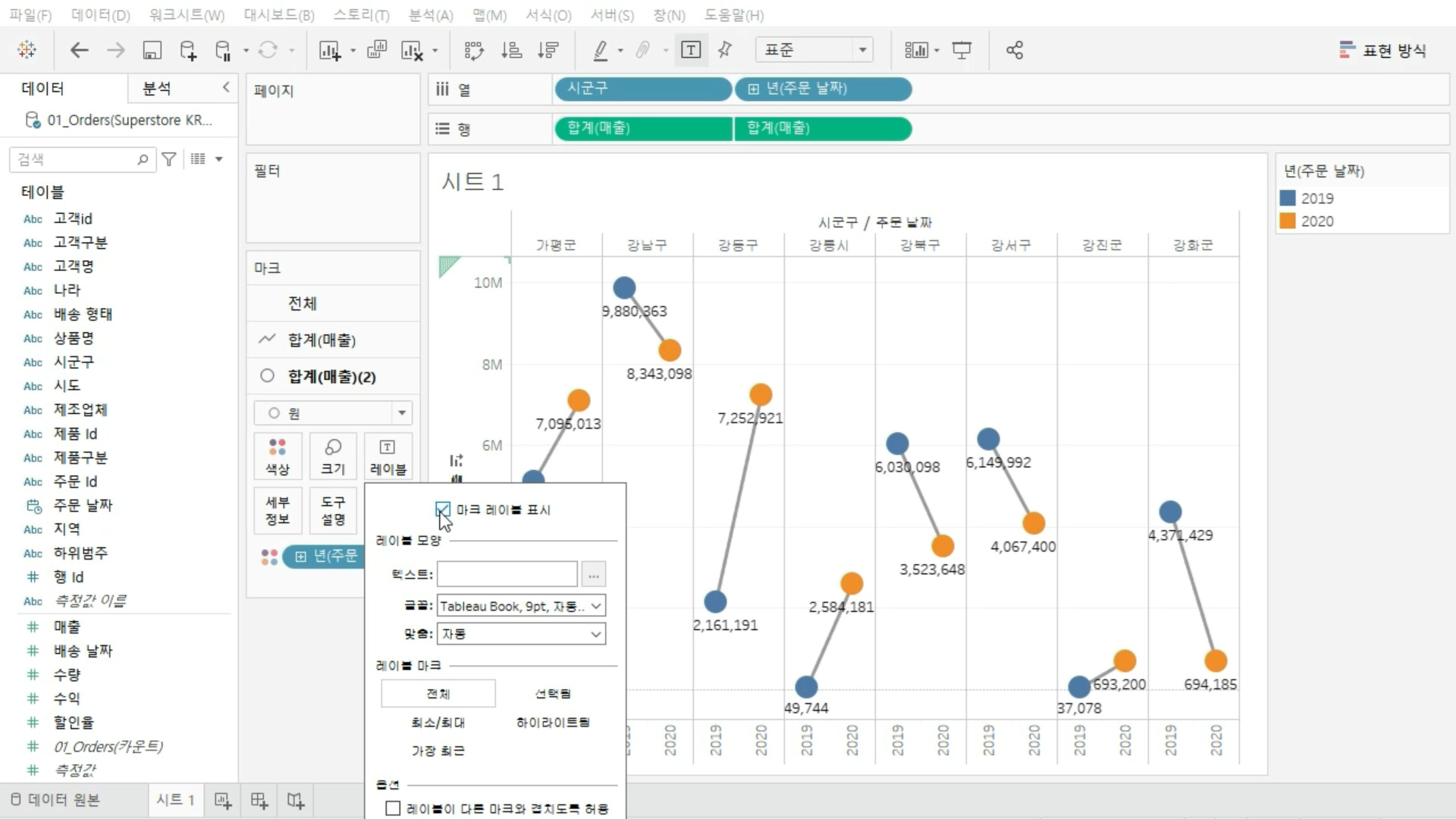Click the share workbook icon
This screenshot has width=1456, height=819.
[1014, 50]
